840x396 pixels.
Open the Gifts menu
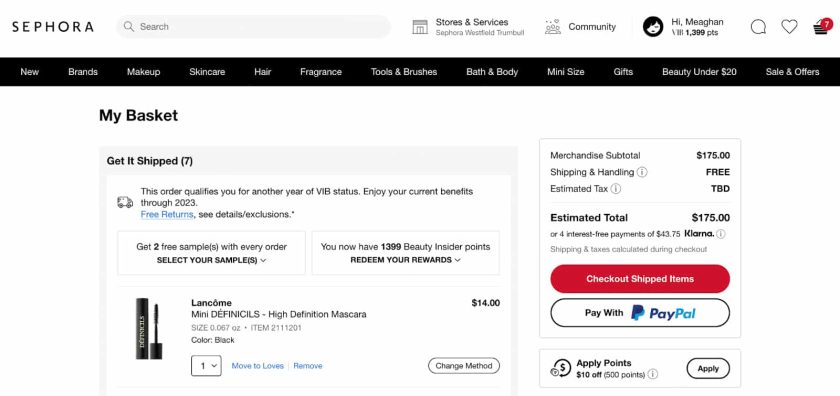pyautogui.click(x=623, y=72)
